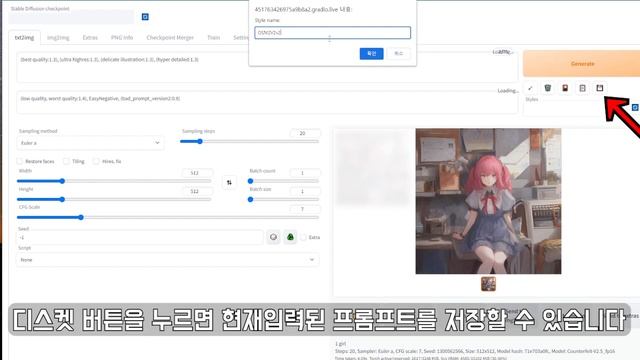Open the Extras tab
This screenshot has width=640, height=360.
click(90, 38)
